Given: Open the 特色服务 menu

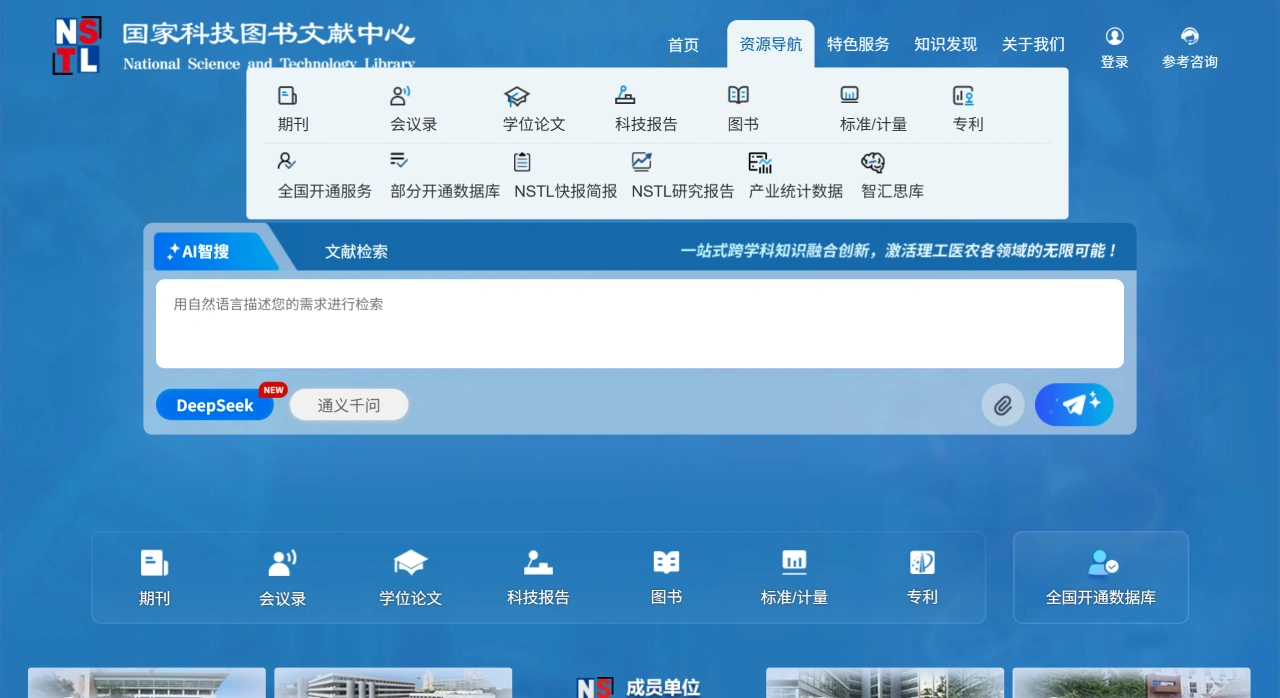Looking at the screenshot, I should pos(858,44).
